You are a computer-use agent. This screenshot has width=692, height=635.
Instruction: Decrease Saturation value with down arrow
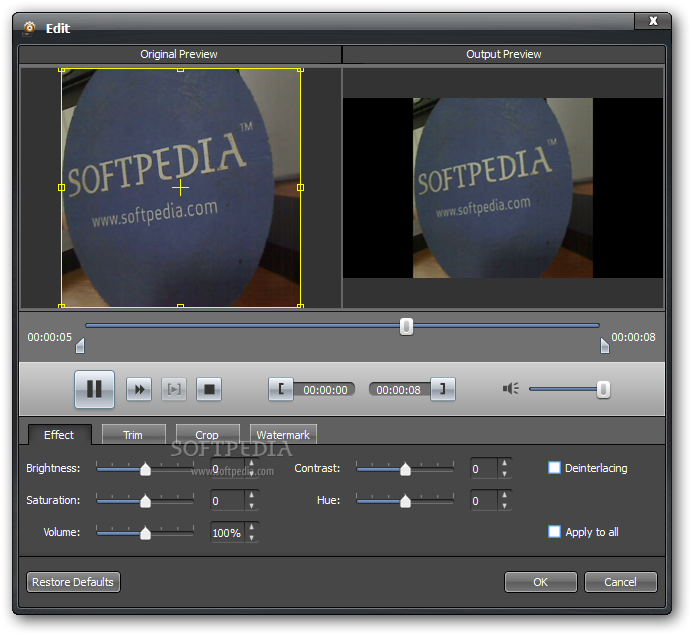pyautogui.click(x=252, y=506)
